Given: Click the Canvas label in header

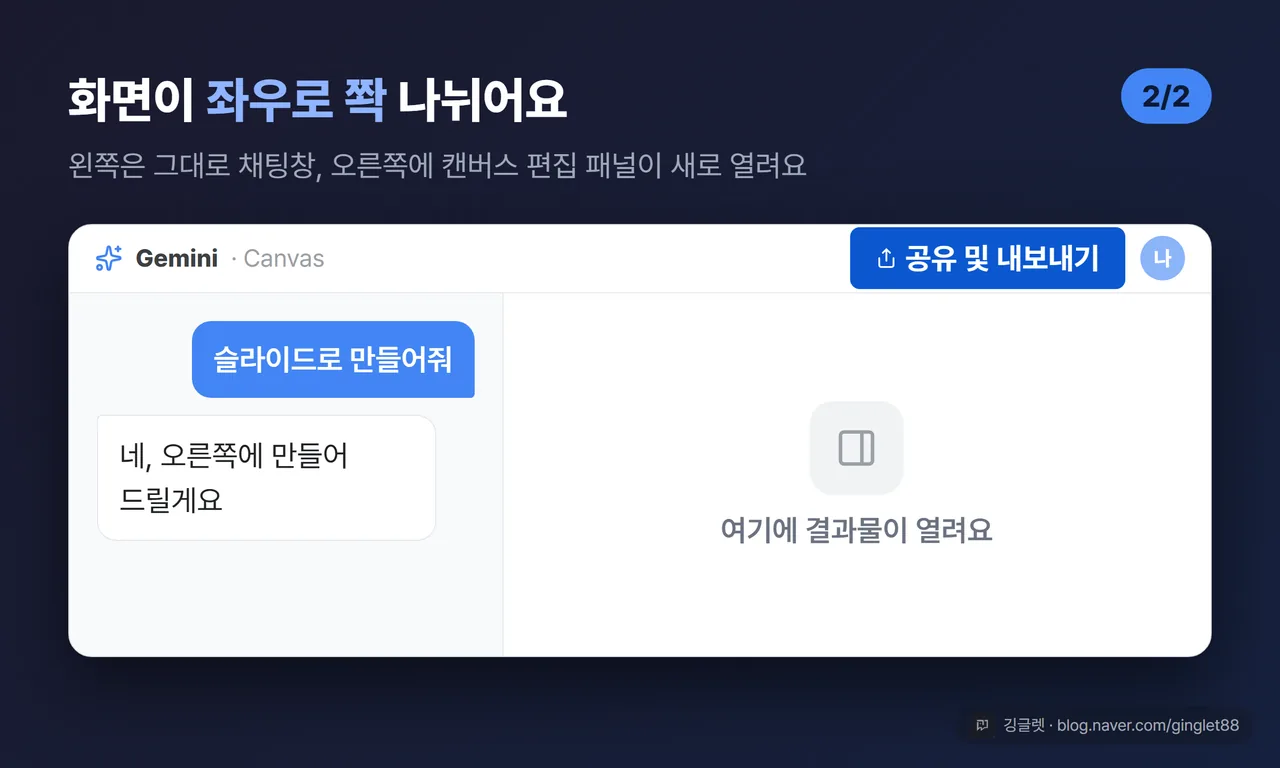Looking at the screenshot, I should point(283,258).
